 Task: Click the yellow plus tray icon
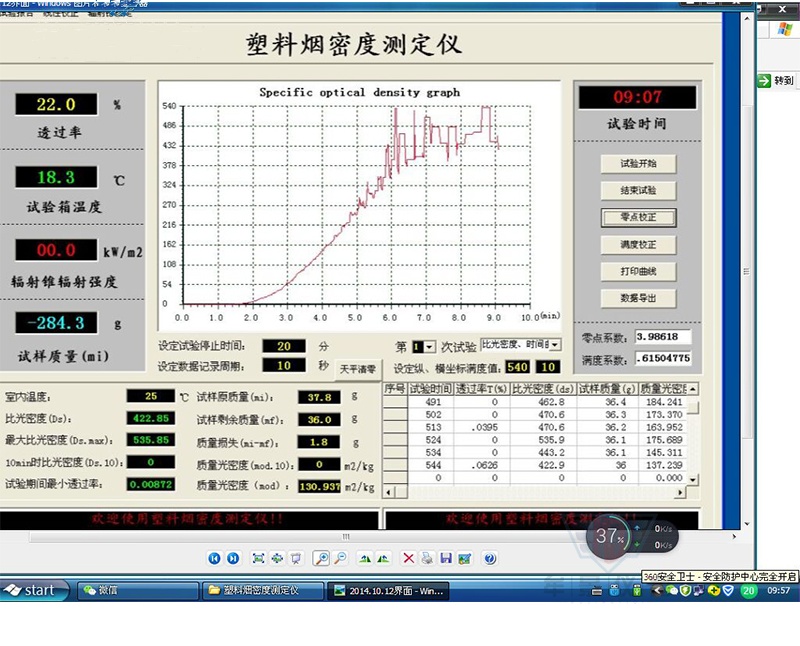[713, 590]
